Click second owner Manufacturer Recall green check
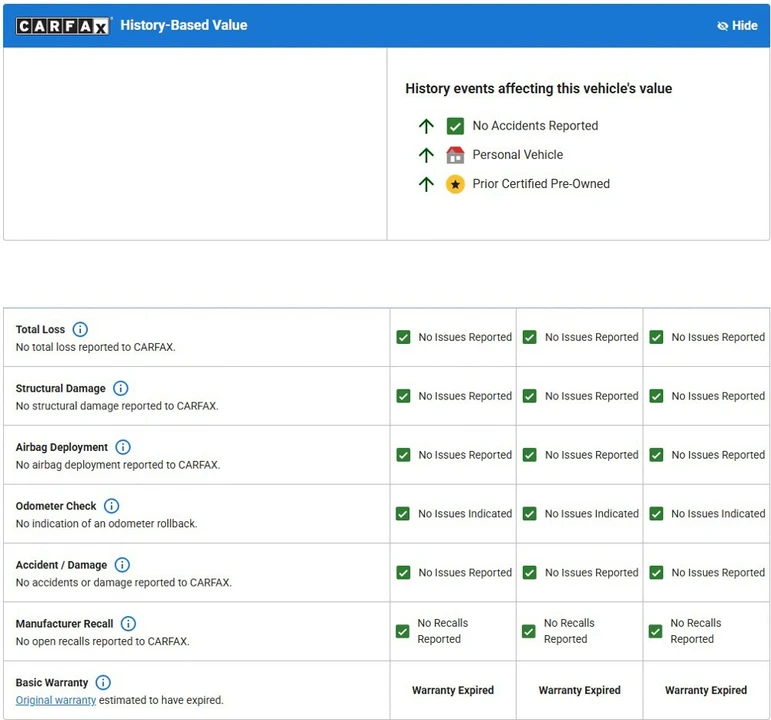Screen dimensions: 771x720 tap(529, 631)
